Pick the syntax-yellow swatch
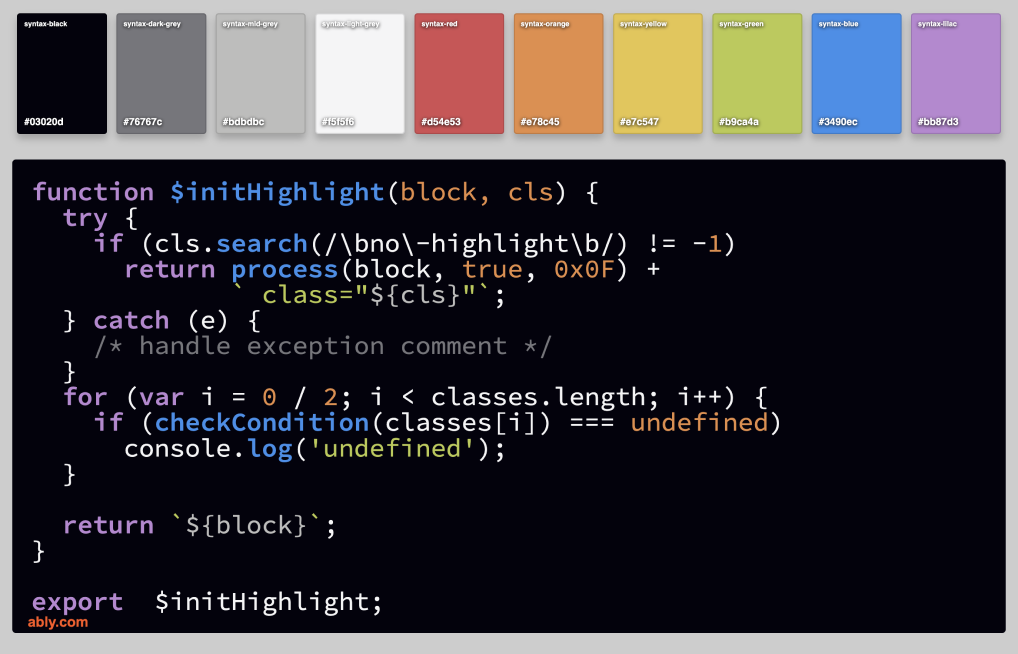 (657, 73)
